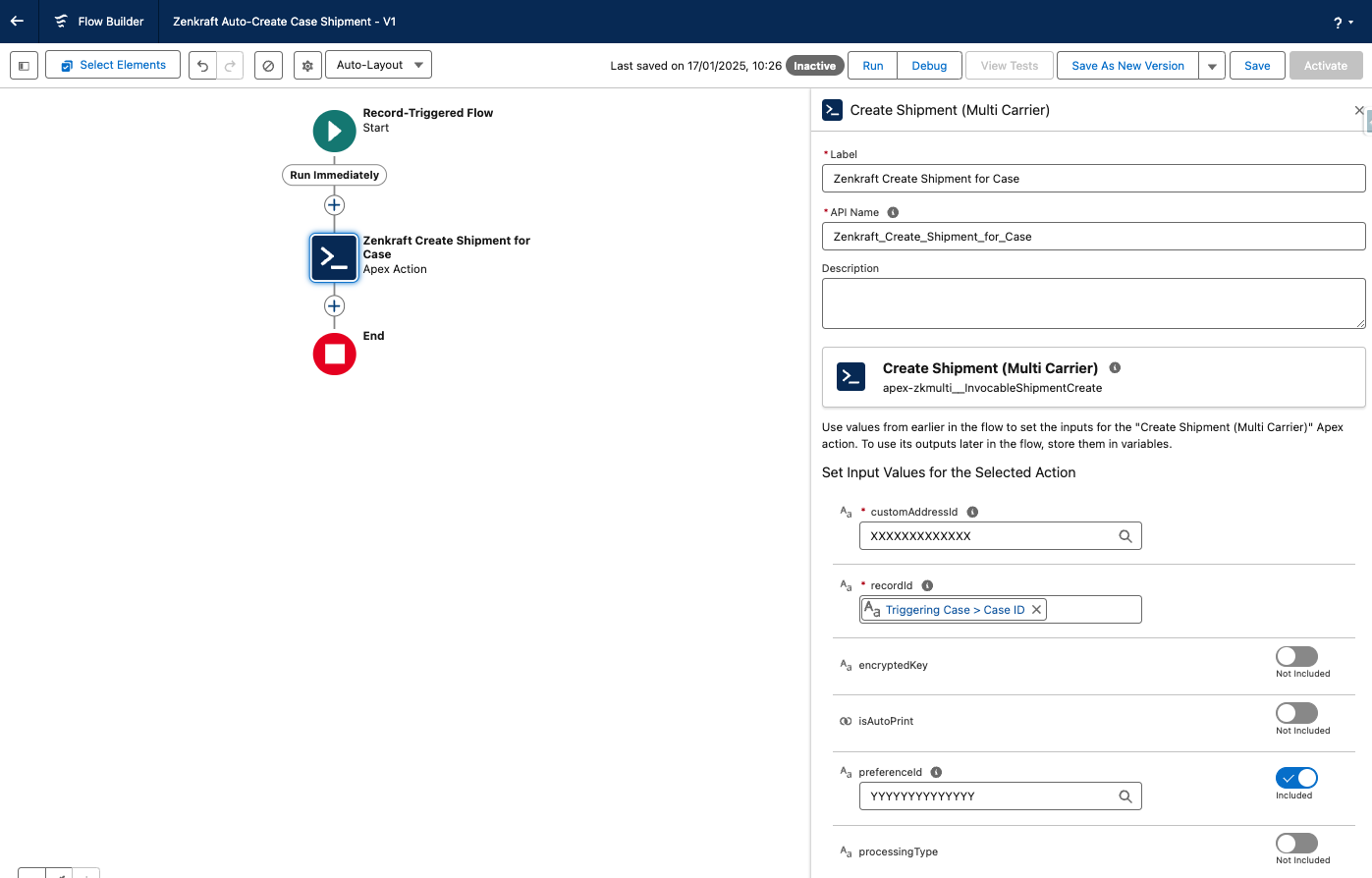Click the Create Shipment action icon in card
Viewport: 1372px width, 878px height.
tap(851, 377)
